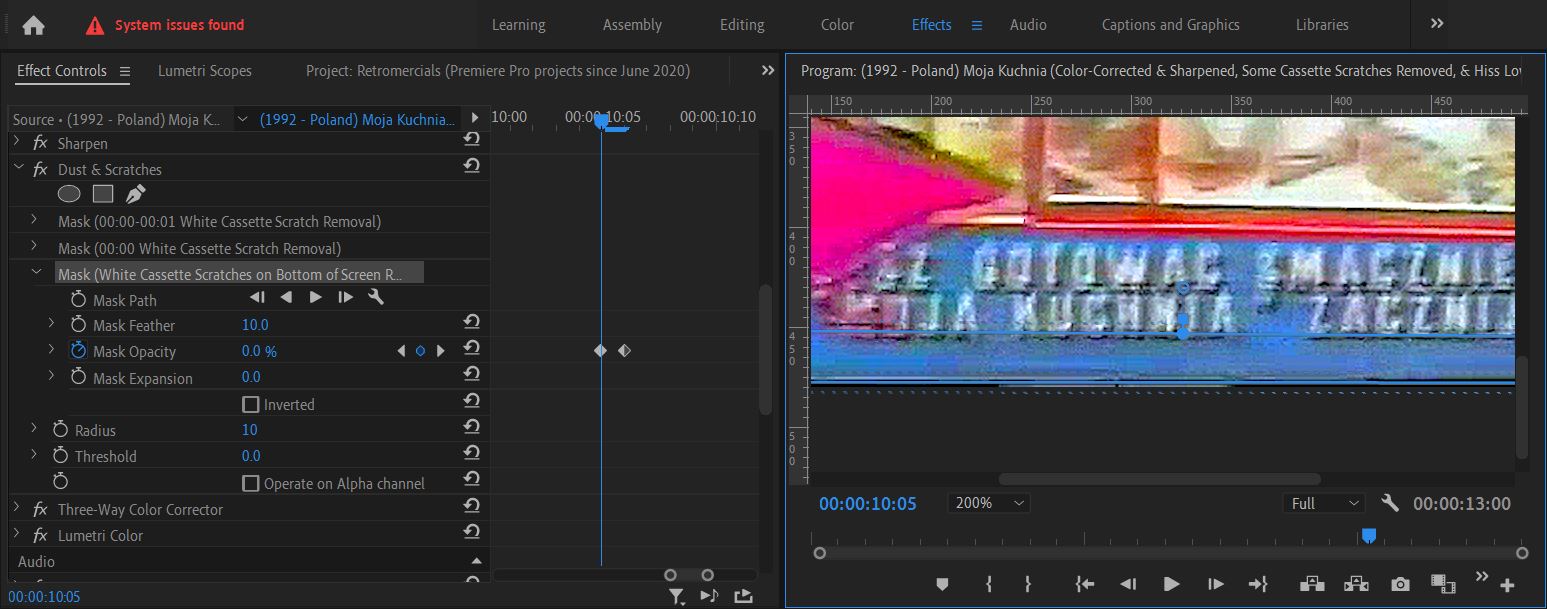This screenshot has height=609, width=1547.
Task: Toggle Mask Feather animation stopwatch
Action: click(x=79, y=325)
